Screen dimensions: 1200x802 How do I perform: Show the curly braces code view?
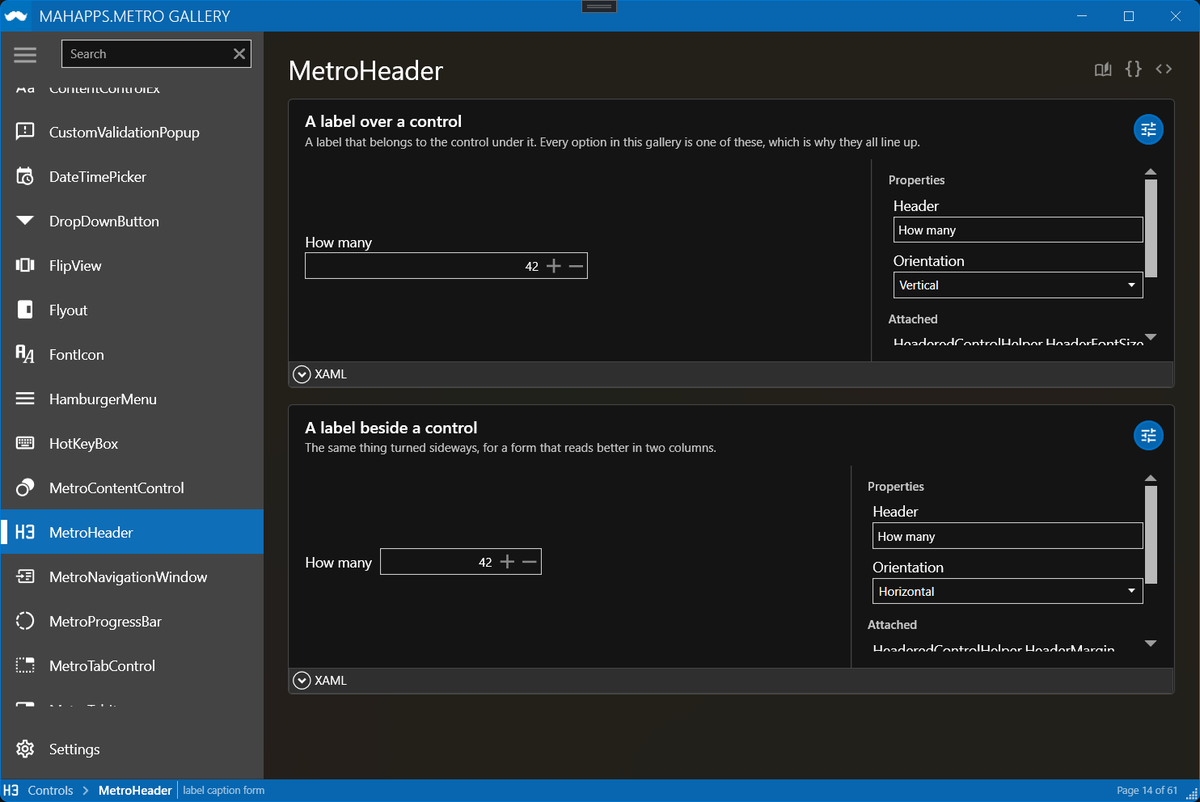point(1133,69)
